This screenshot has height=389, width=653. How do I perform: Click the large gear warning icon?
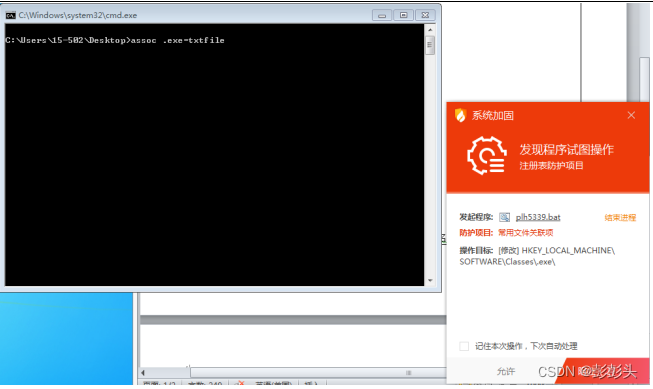tap(487, 155)
